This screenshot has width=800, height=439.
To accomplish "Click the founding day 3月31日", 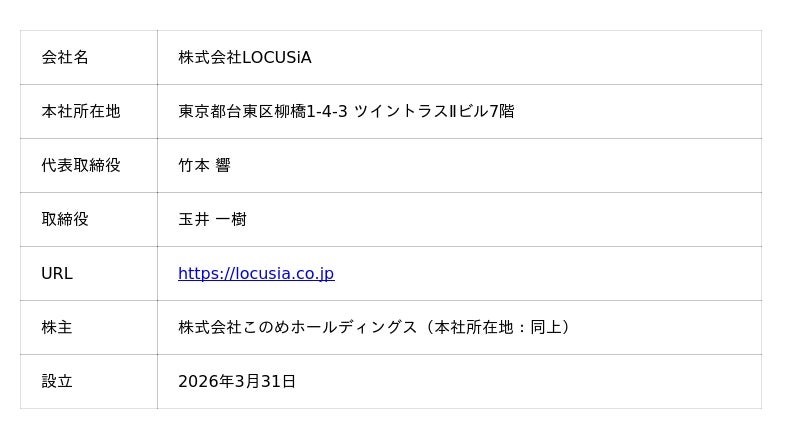I will pos(266,381).
